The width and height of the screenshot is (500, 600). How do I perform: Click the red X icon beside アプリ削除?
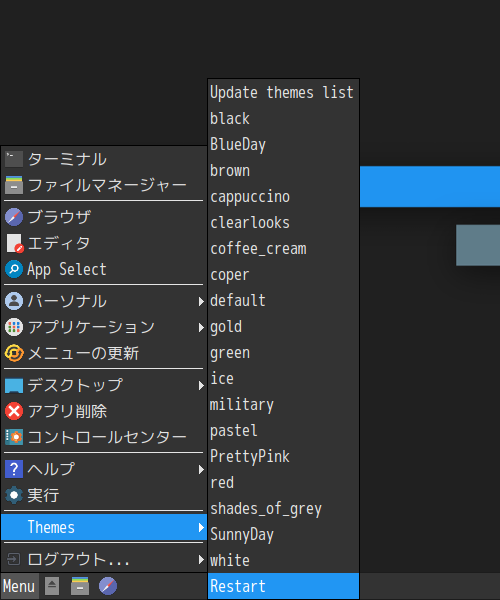tap(14, 411)
